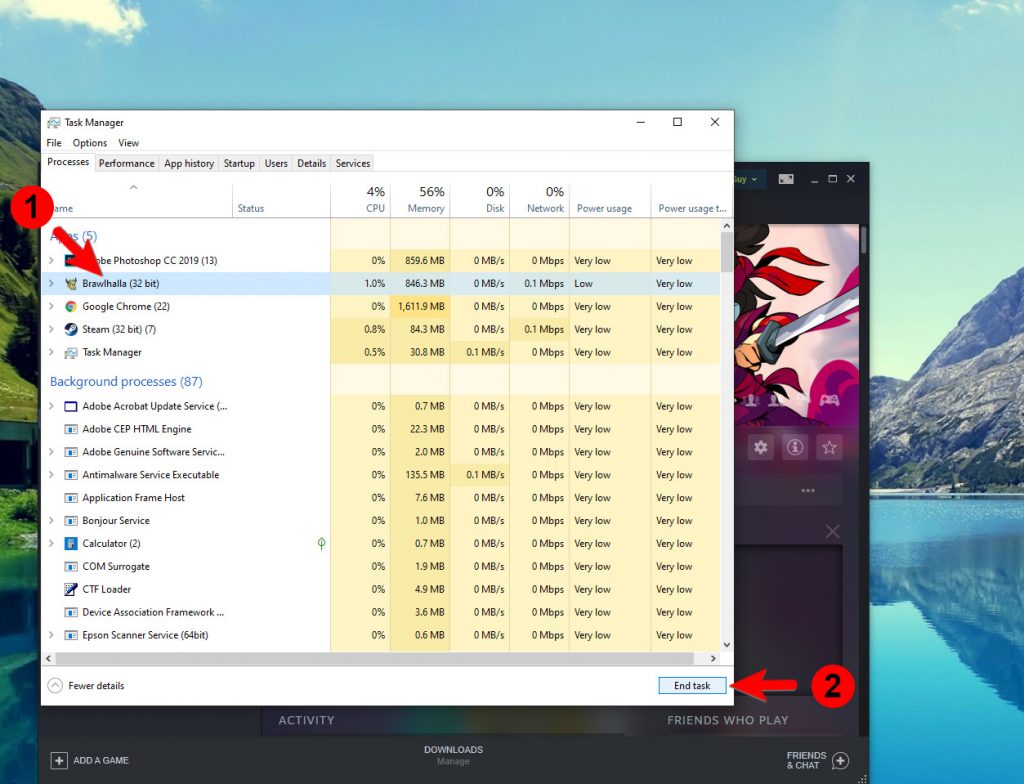Switch to the App history tab
The image size is (1024, 784).
click(189, 163)
